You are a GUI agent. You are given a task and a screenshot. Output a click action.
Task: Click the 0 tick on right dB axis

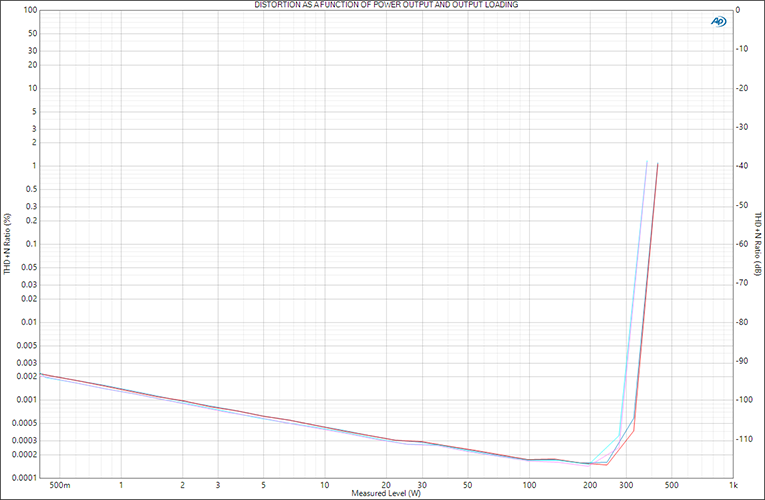737,10
